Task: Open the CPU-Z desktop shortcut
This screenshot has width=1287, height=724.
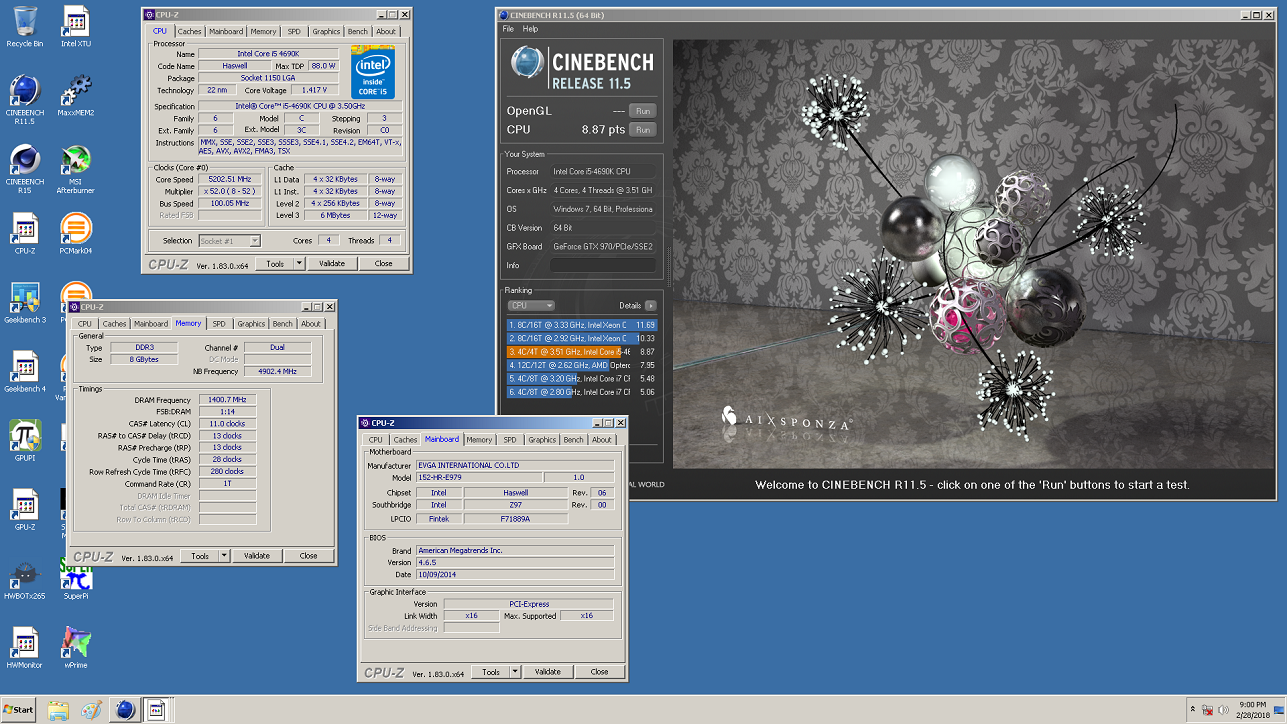Action: pos(25,234)
